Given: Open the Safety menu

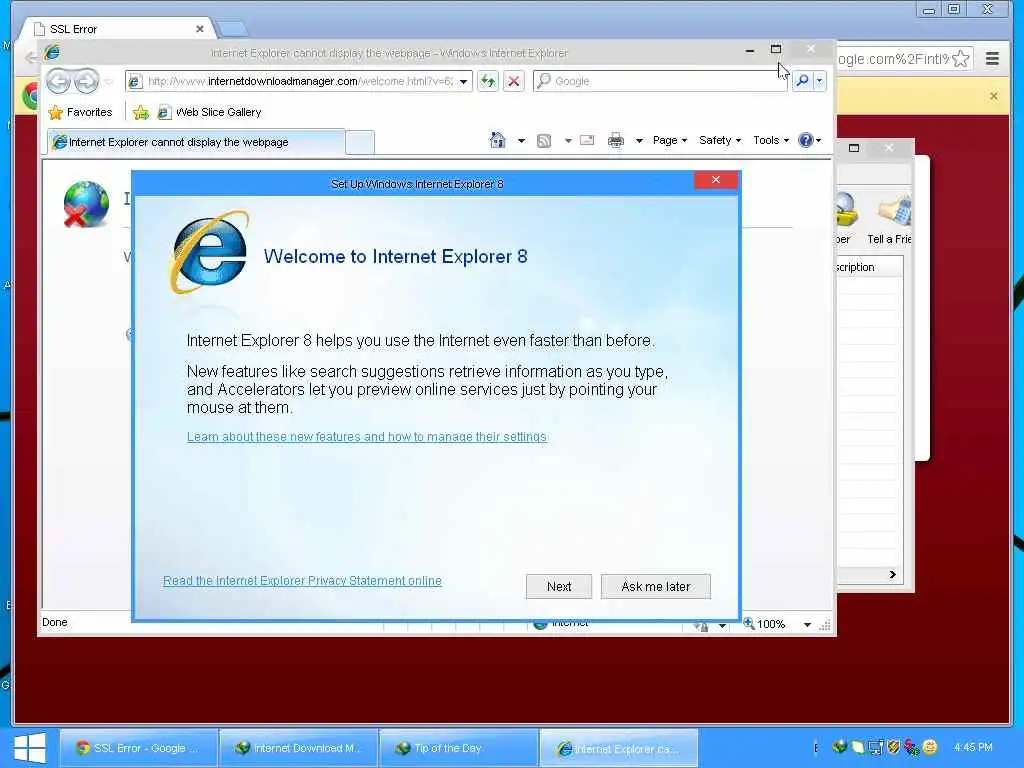Looking at the screenshot, I should (720, 140).
